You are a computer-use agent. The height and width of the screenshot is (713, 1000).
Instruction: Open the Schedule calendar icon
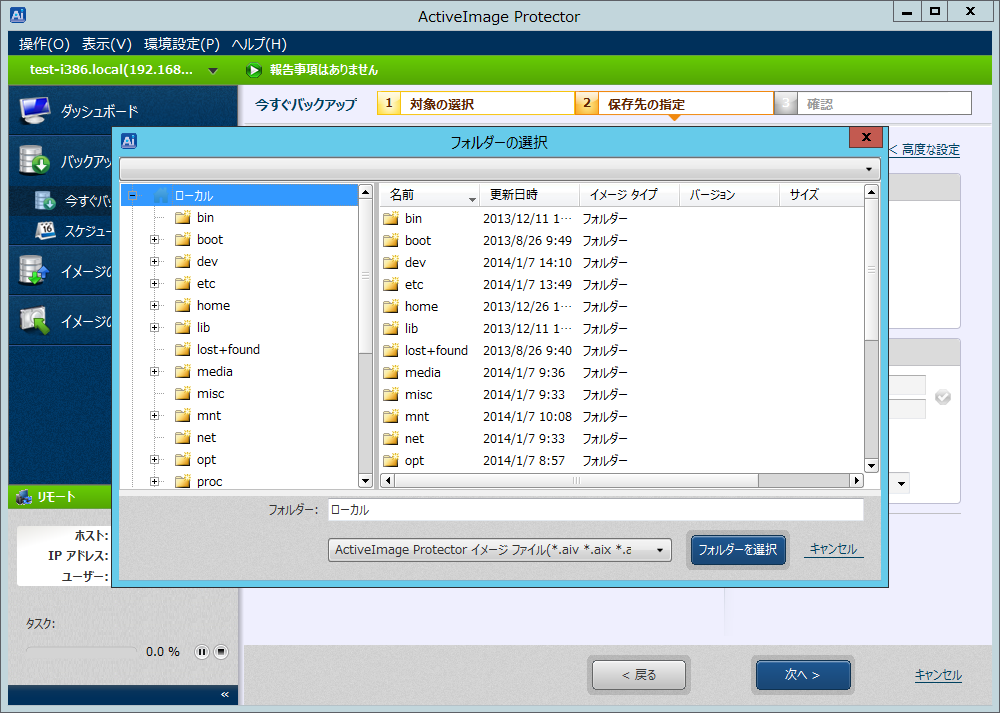[x=45, y=230]
